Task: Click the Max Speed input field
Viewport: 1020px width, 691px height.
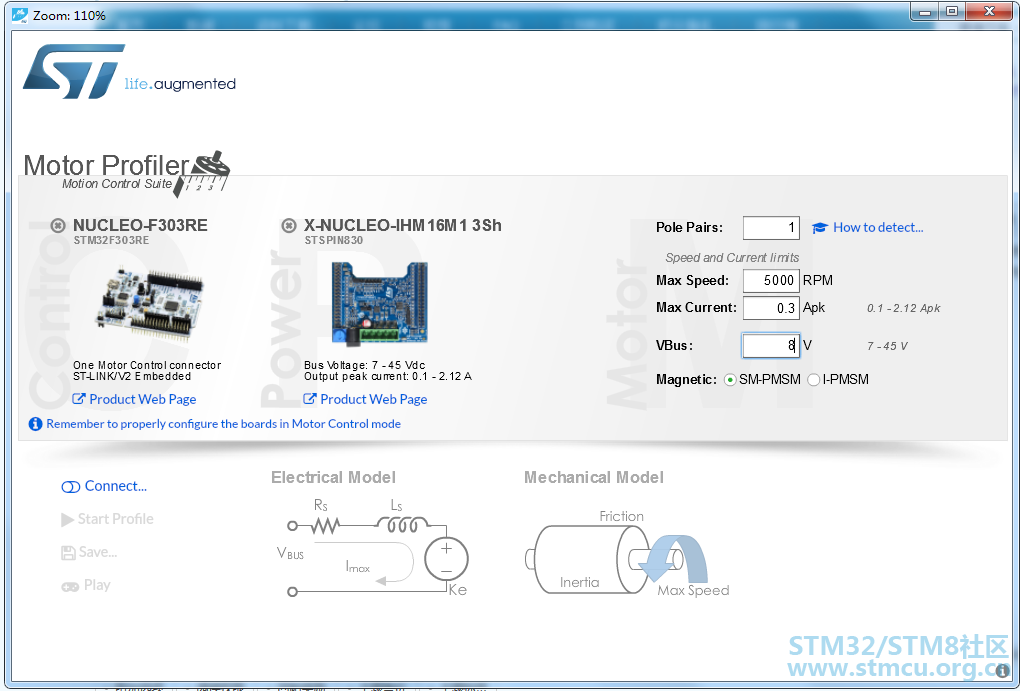Action: [x=771, y=280]
